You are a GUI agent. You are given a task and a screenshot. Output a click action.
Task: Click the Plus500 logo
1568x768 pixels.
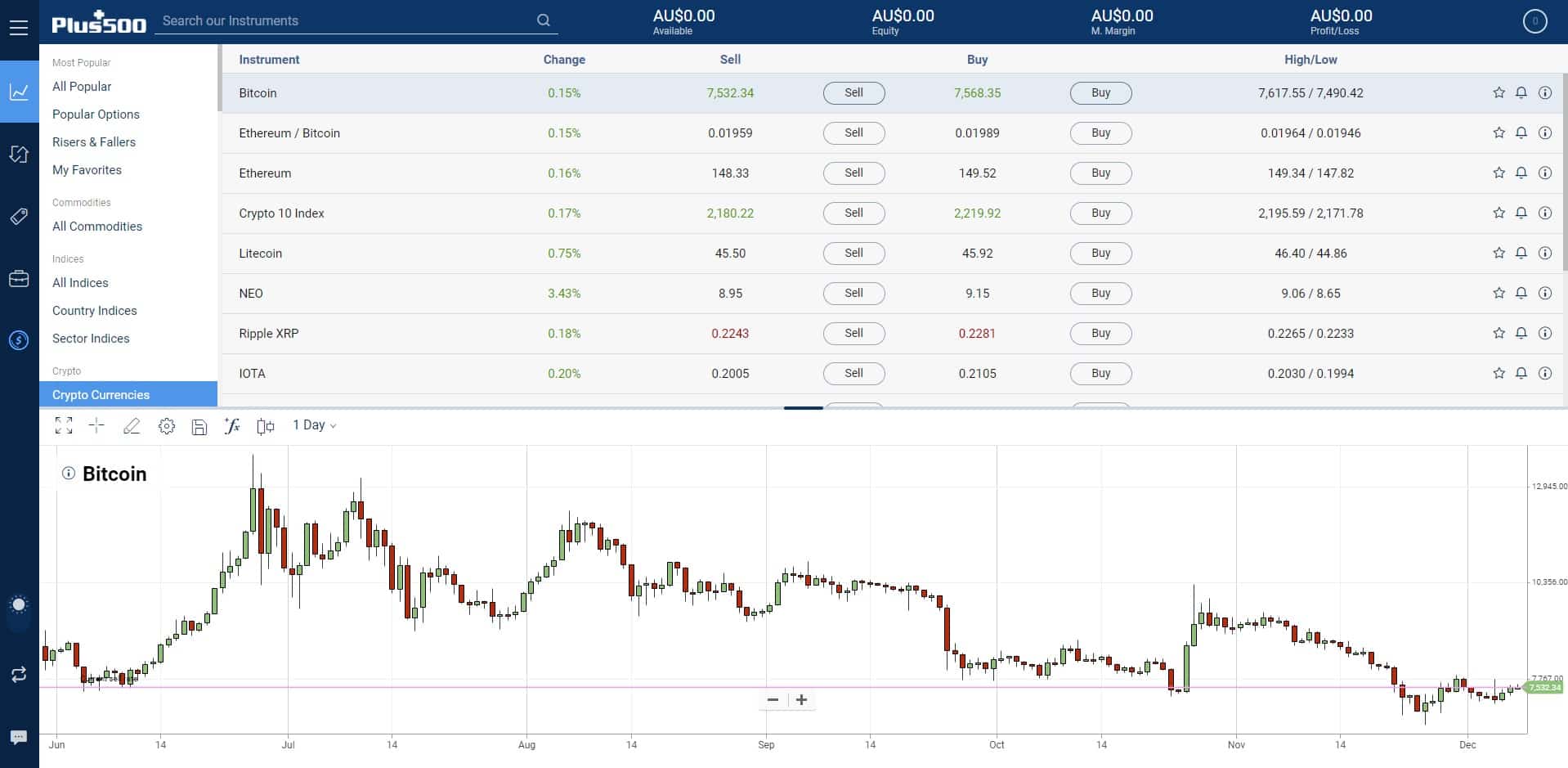(99, 22)
